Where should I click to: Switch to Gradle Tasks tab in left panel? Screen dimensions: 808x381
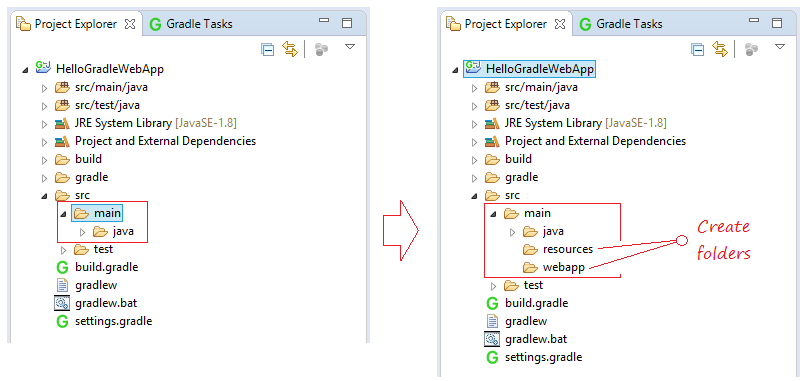191,24
